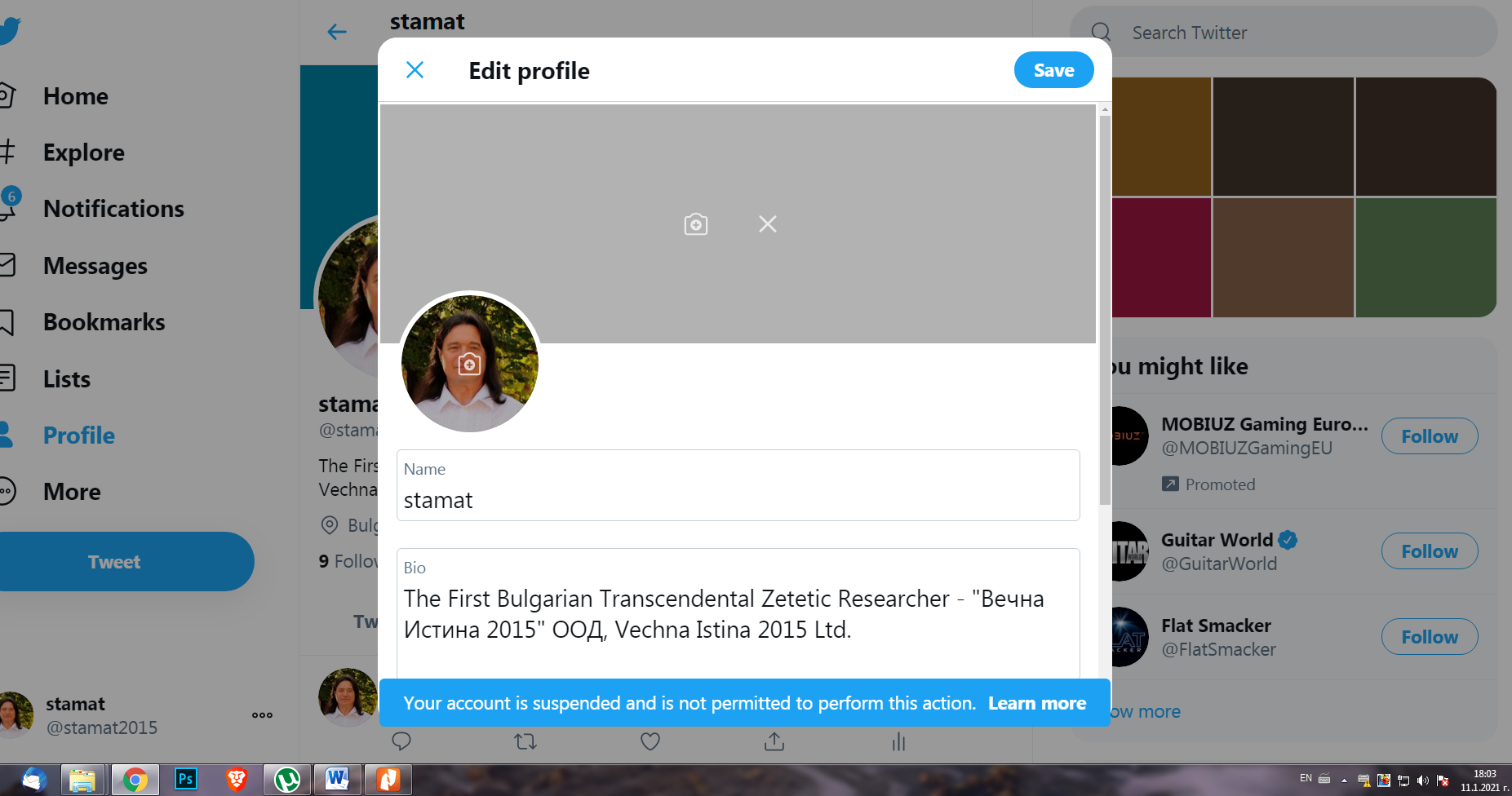Follow Flat Smacker
Image resolution: width=1512 pixels, height=796 pixels.
[1430, 637]
